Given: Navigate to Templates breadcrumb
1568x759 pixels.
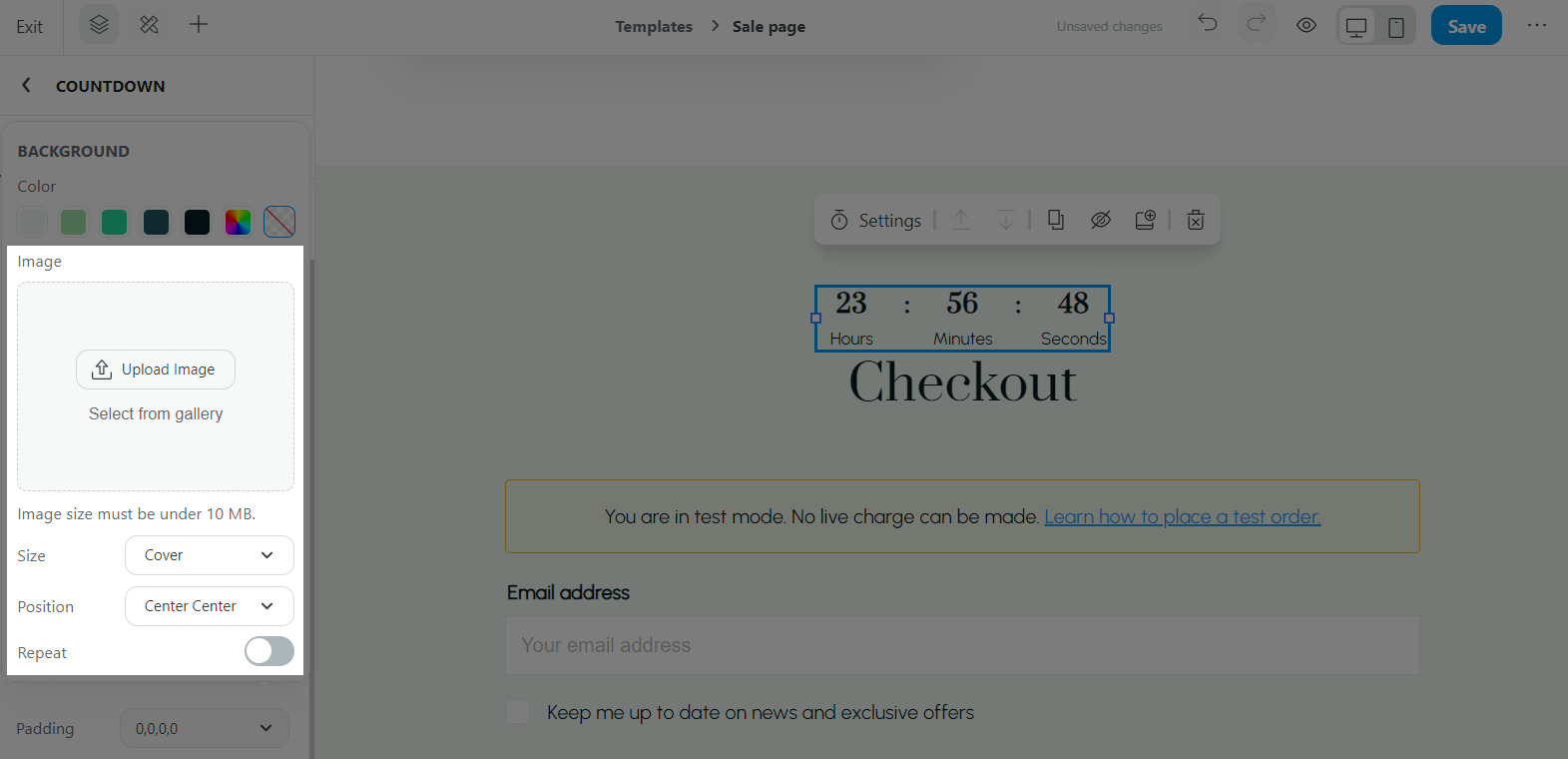Looking at the screenshot, I should [653, 27].
